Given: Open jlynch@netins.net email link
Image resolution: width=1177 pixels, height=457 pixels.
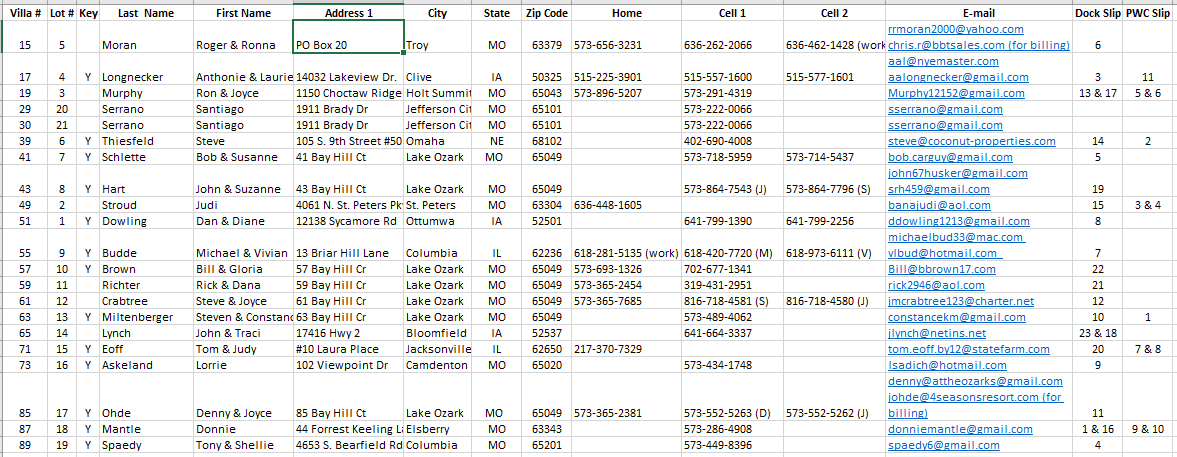Looking at the screenshot, I should (937, 333).
